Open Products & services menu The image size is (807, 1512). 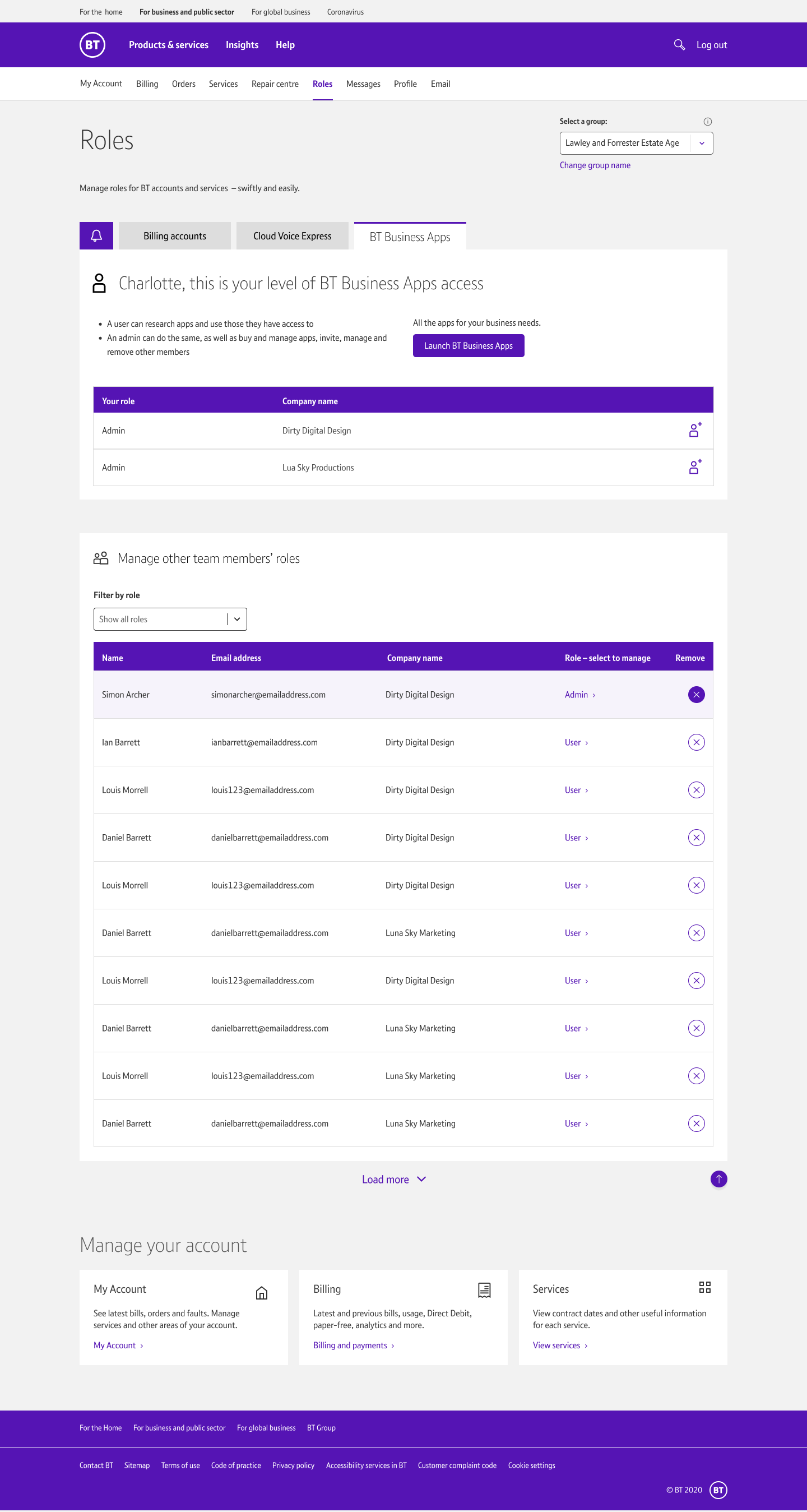pyautogui.click(x=169, y=45)
